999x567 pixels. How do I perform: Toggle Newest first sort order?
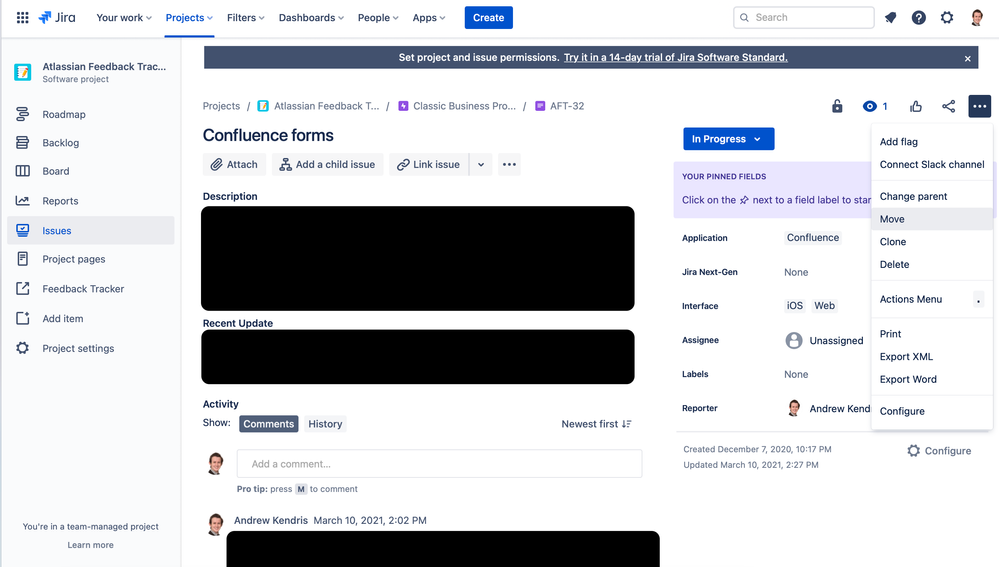point(596,424)
